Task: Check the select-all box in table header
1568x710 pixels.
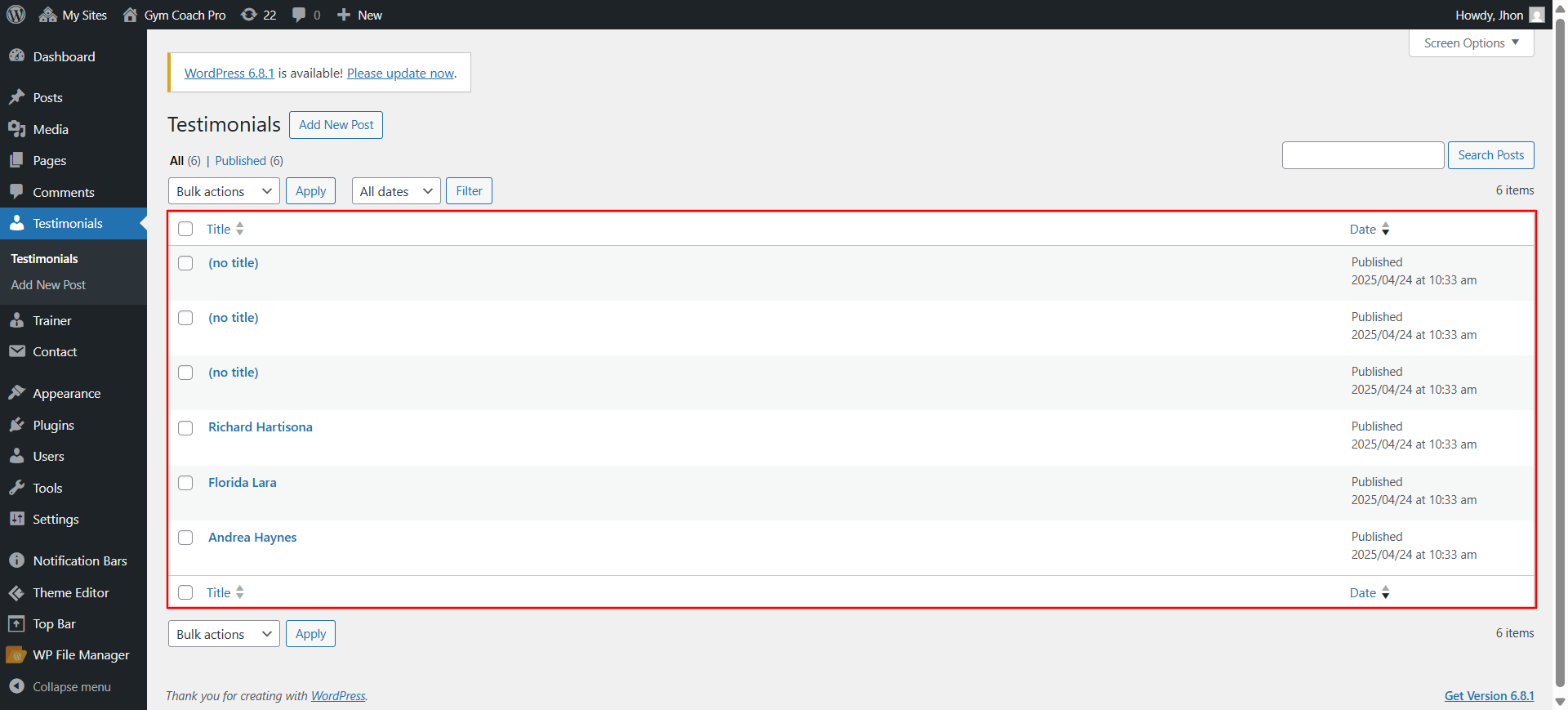Action: (x=185, y=229)
